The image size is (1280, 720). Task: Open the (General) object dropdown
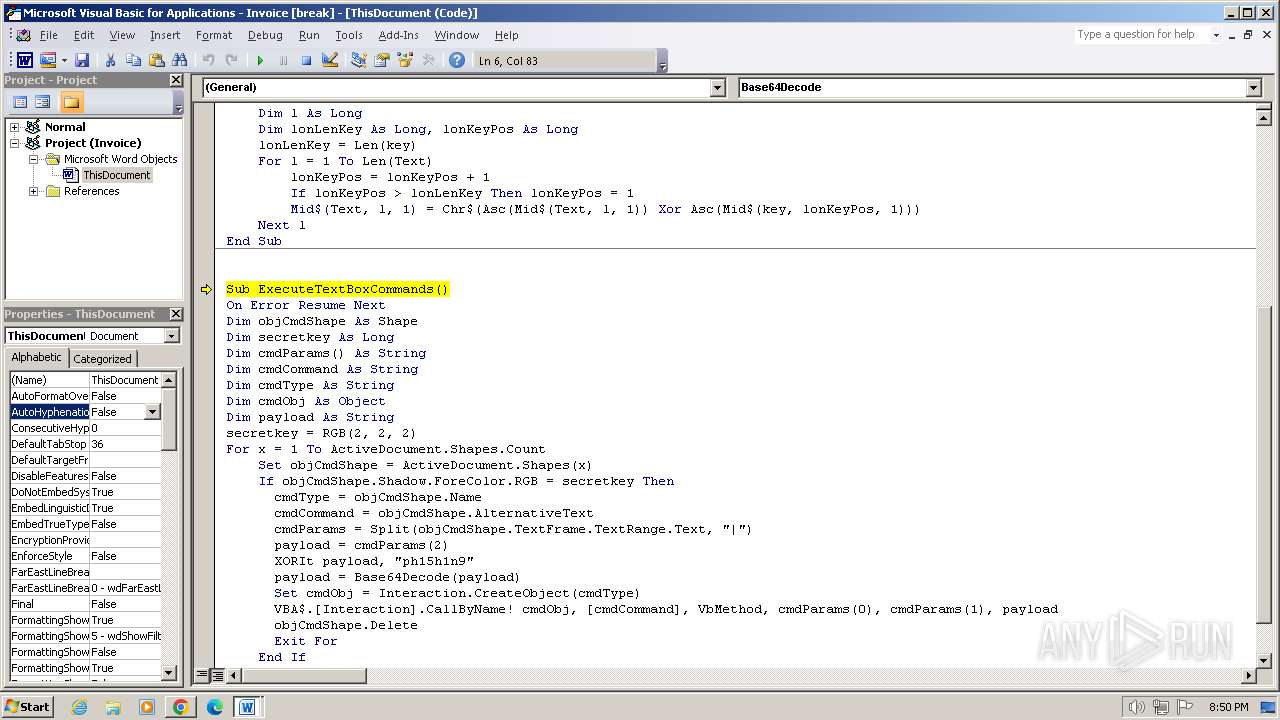pos(717,88)
